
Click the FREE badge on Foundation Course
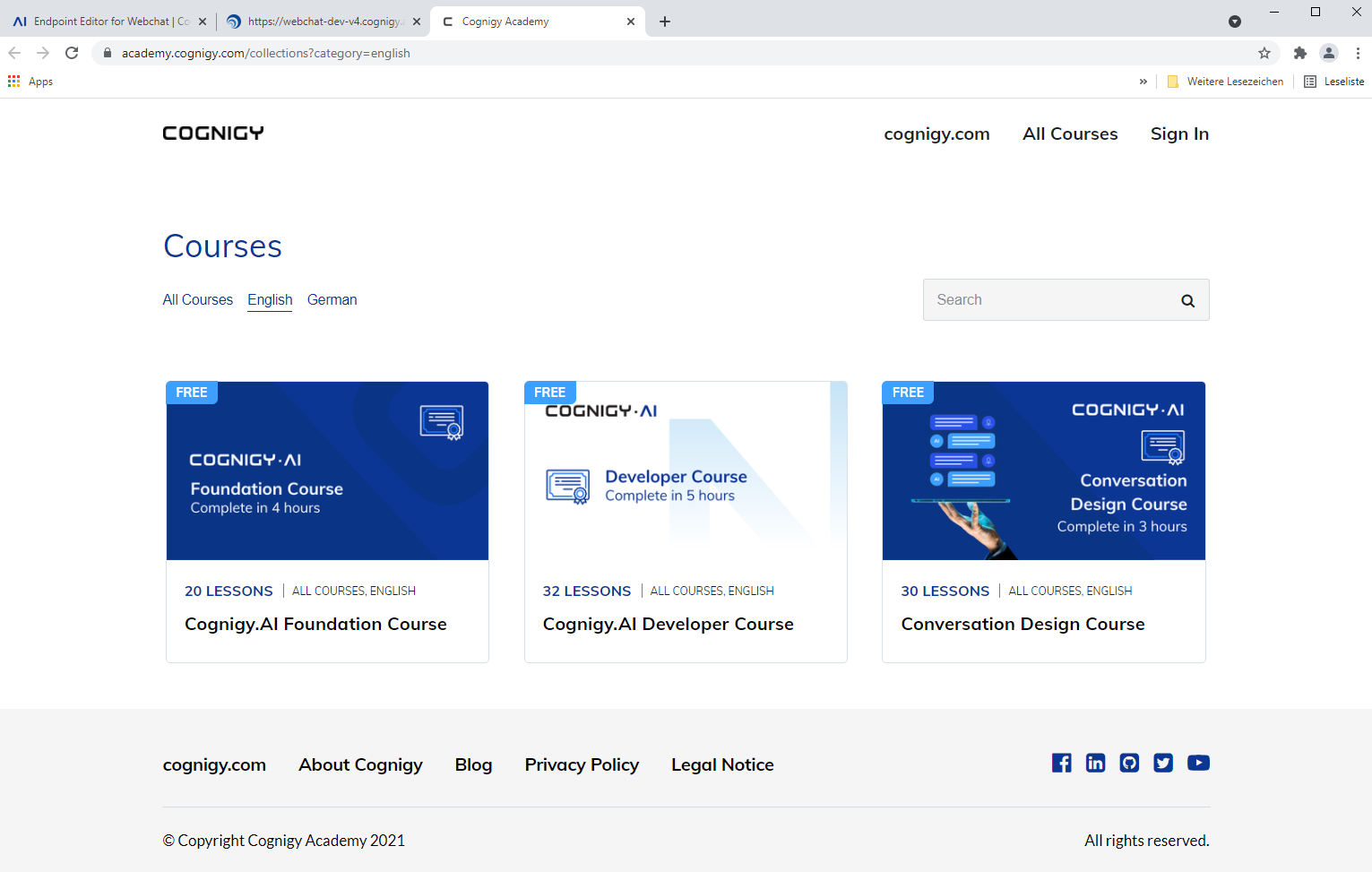192,393
